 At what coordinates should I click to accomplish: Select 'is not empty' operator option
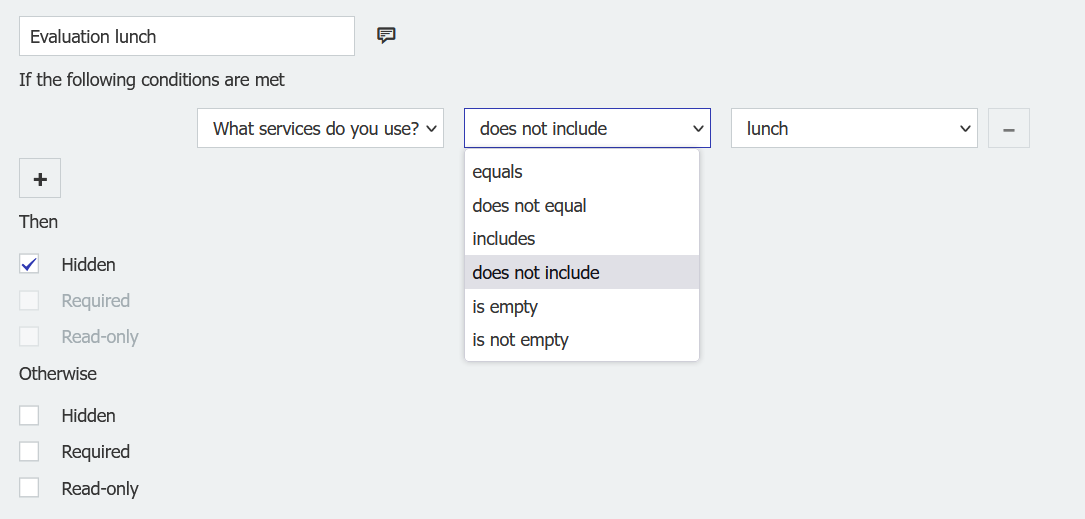(521, 340)
